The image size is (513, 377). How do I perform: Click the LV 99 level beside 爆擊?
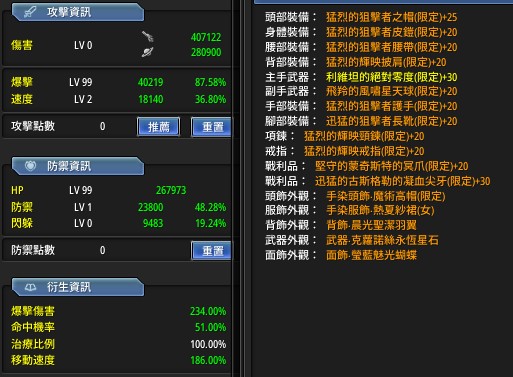(x=81, y=82)
